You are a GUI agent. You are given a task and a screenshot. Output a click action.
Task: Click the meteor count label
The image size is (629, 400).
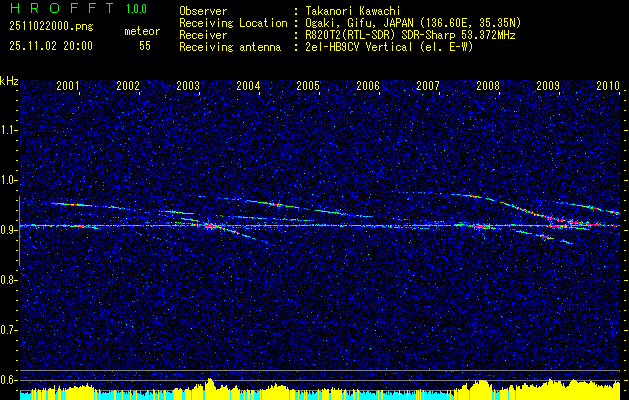[x=142, y=31]
